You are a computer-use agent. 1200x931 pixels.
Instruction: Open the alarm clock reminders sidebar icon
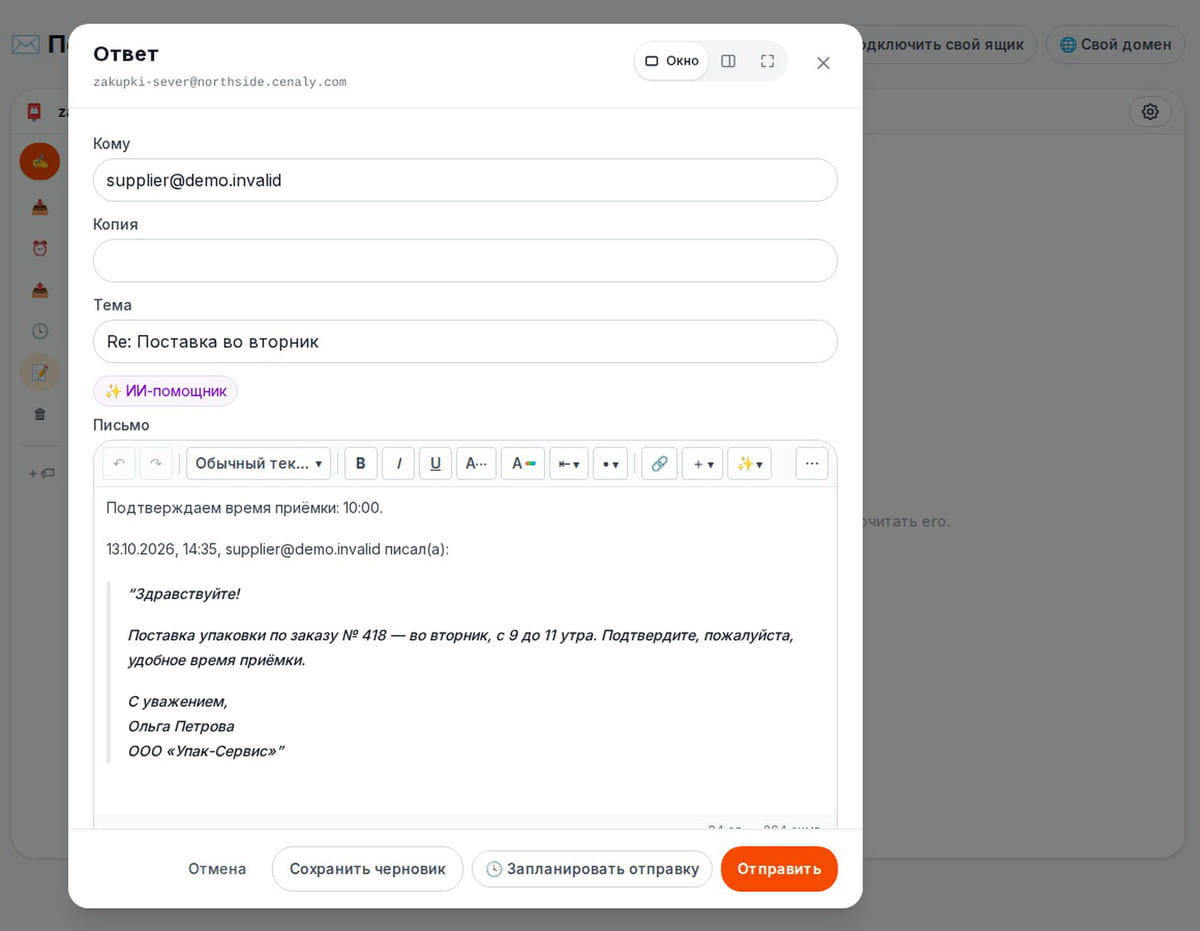(x=40, y=248)
